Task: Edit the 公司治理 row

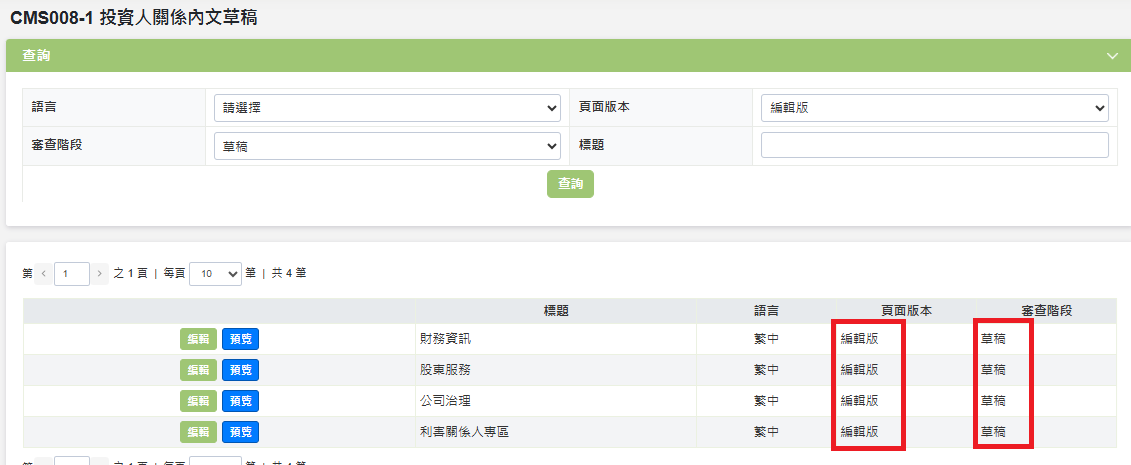Action: pos(198,401)
